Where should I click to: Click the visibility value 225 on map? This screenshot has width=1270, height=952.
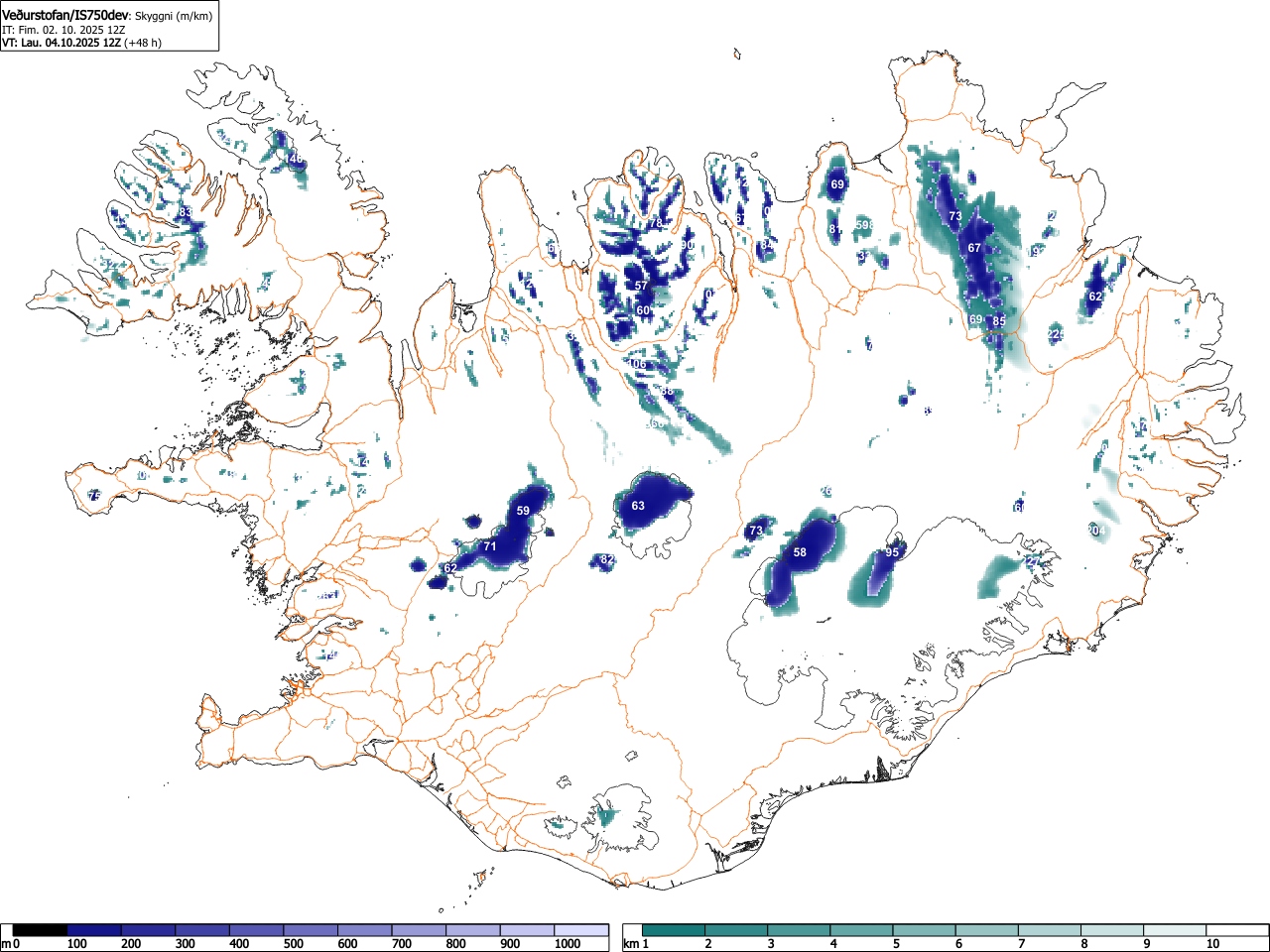click(x=1057, y=335)
